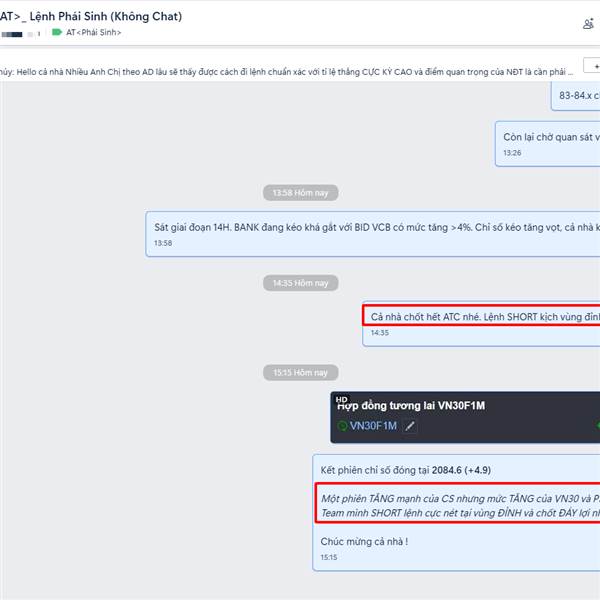Click the '15:15 Hôm nay' time separator

(x=300, y=373)
